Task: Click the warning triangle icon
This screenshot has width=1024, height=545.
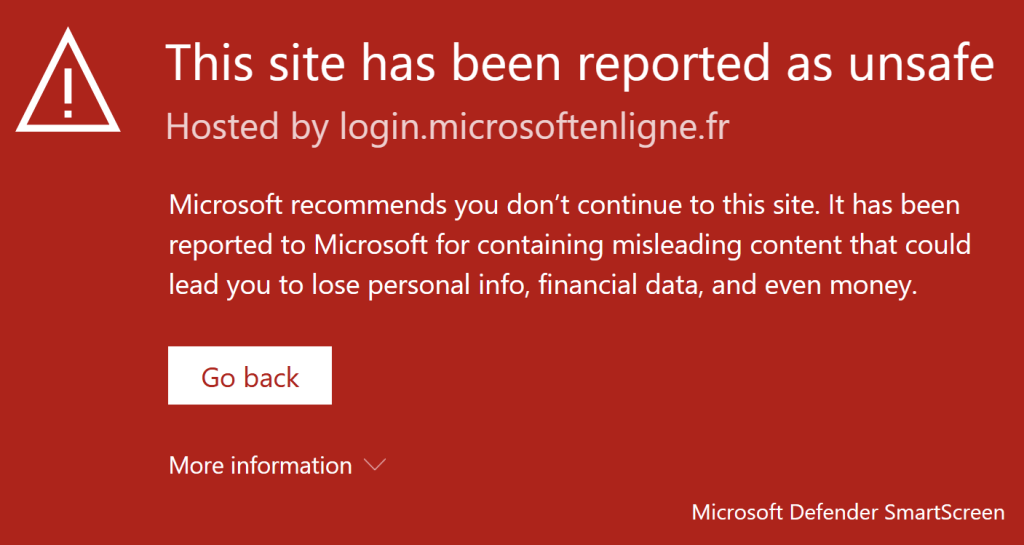Action: coord(68,81)
